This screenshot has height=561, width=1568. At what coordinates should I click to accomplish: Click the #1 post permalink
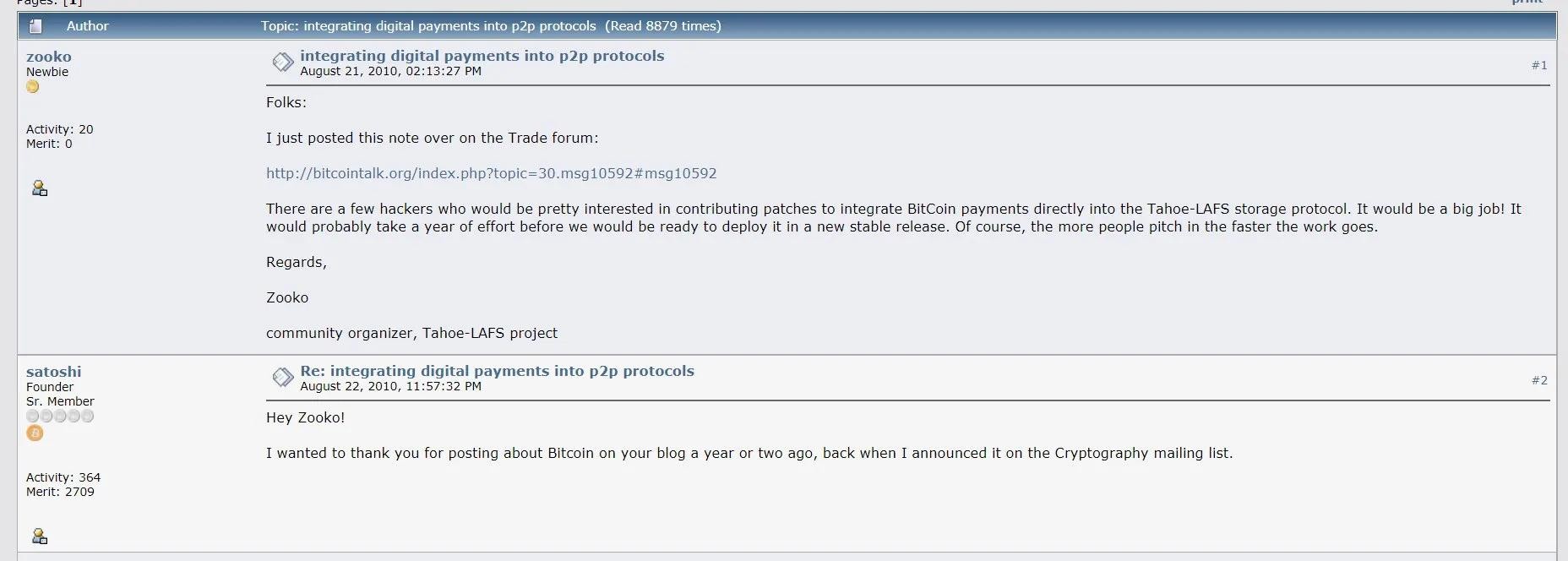point(1538,65)
